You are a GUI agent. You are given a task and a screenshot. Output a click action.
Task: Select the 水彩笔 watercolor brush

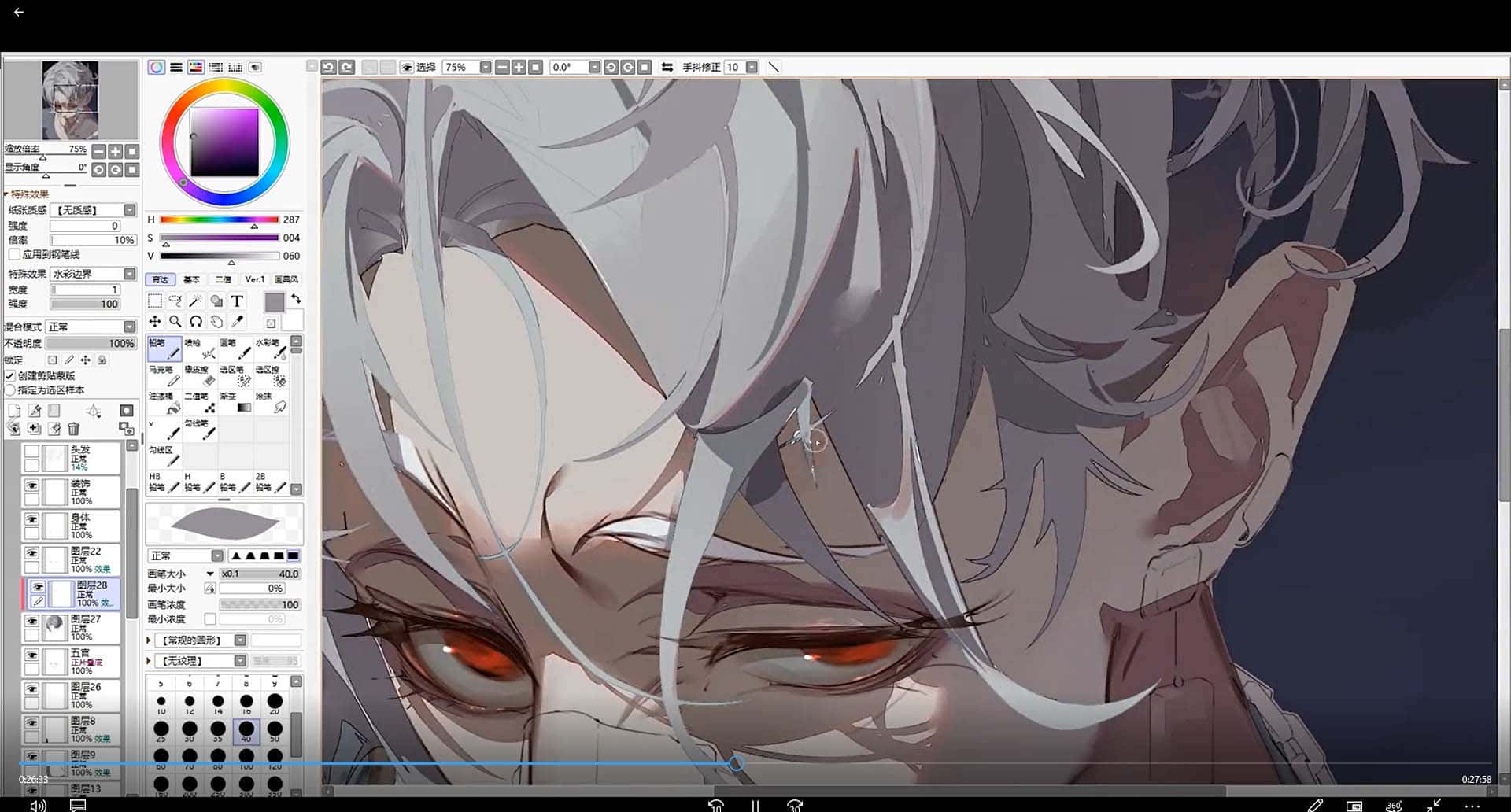pyautogui.click(x=270, y=349)
